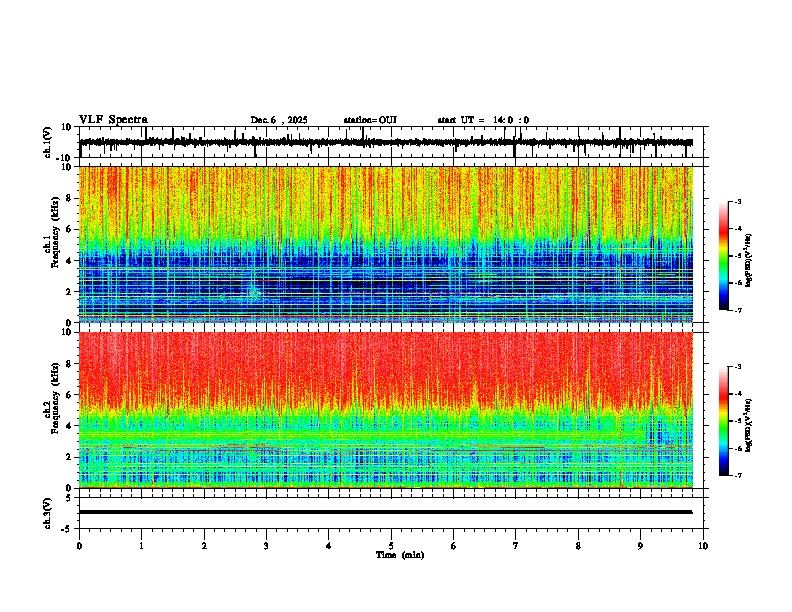Click the '3' tick label on time axis
This screenshot has width=792, height=612.
point(266,546)
